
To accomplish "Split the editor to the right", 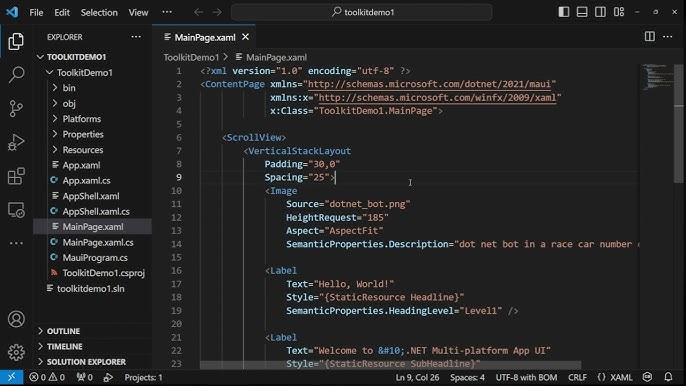I will (650, 37).
